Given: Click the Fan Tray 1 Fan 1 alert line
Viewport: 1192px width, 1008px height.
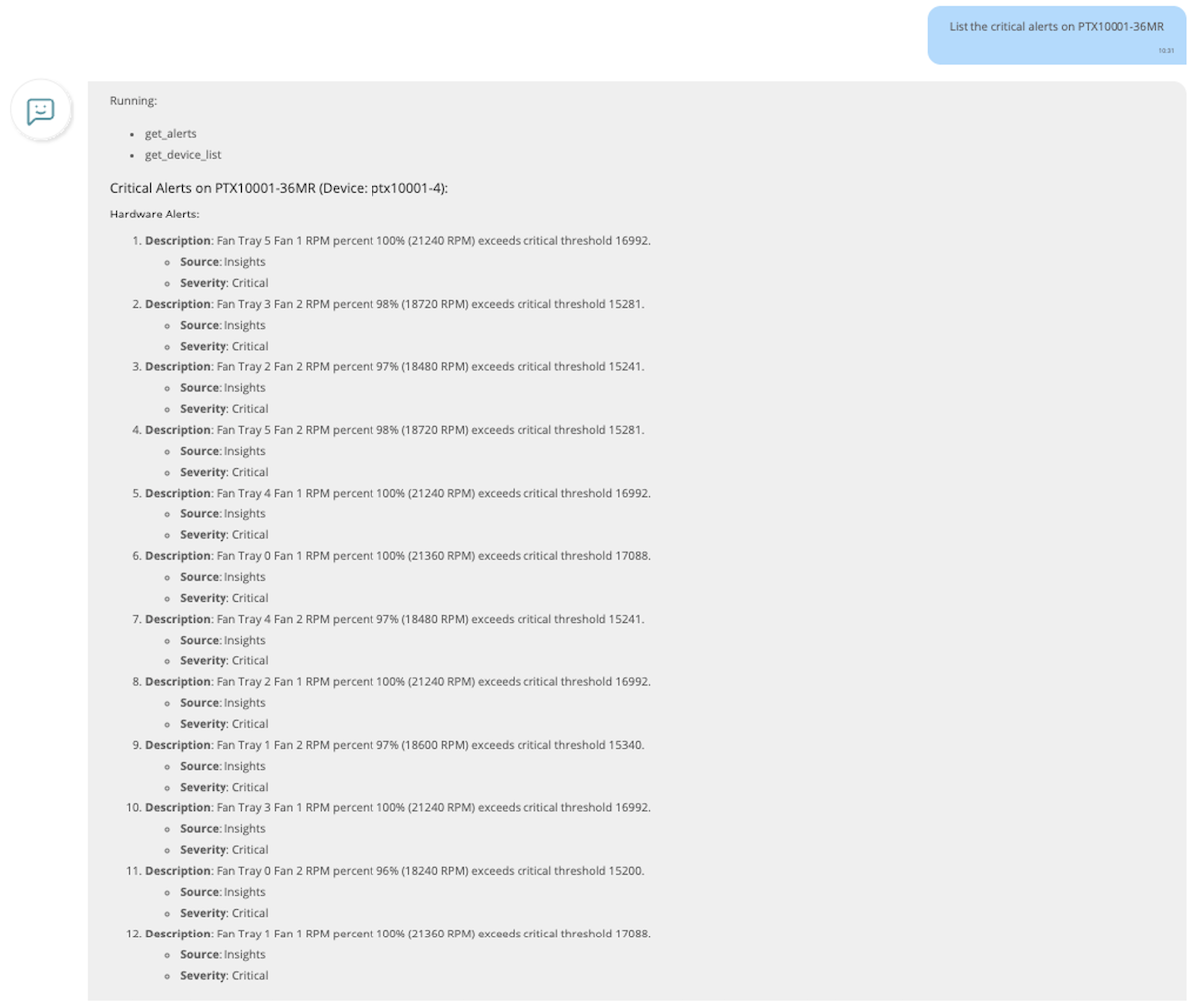Looking at the screenshot, I should click(397, 934).
